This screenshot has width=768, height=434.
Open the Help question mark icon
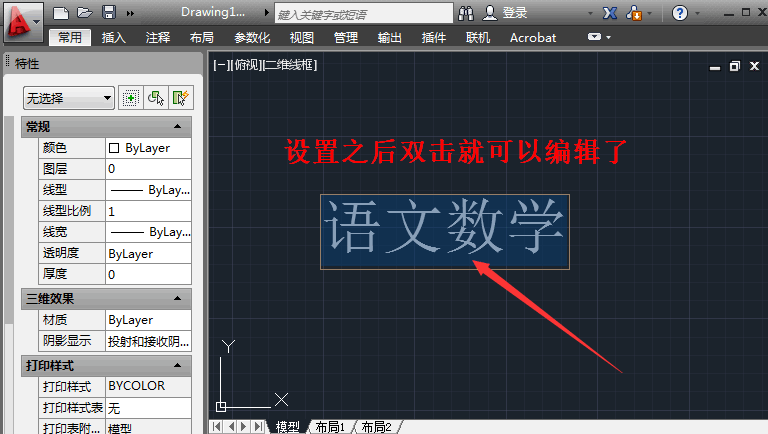(x=679, y=13)
